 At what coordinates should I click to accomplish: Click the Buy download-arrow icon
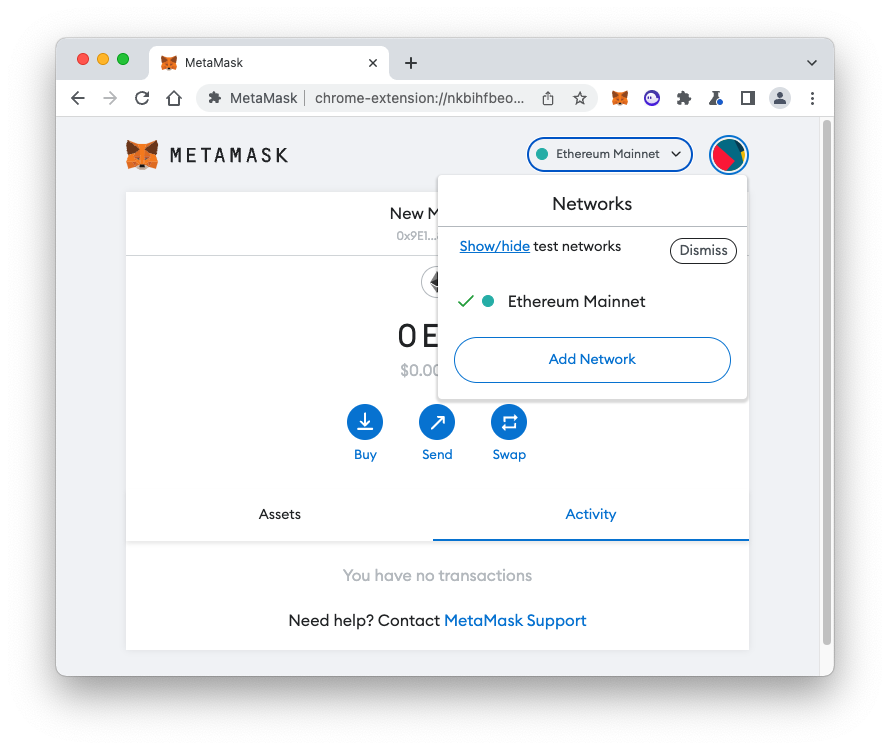tap(365, 422)
